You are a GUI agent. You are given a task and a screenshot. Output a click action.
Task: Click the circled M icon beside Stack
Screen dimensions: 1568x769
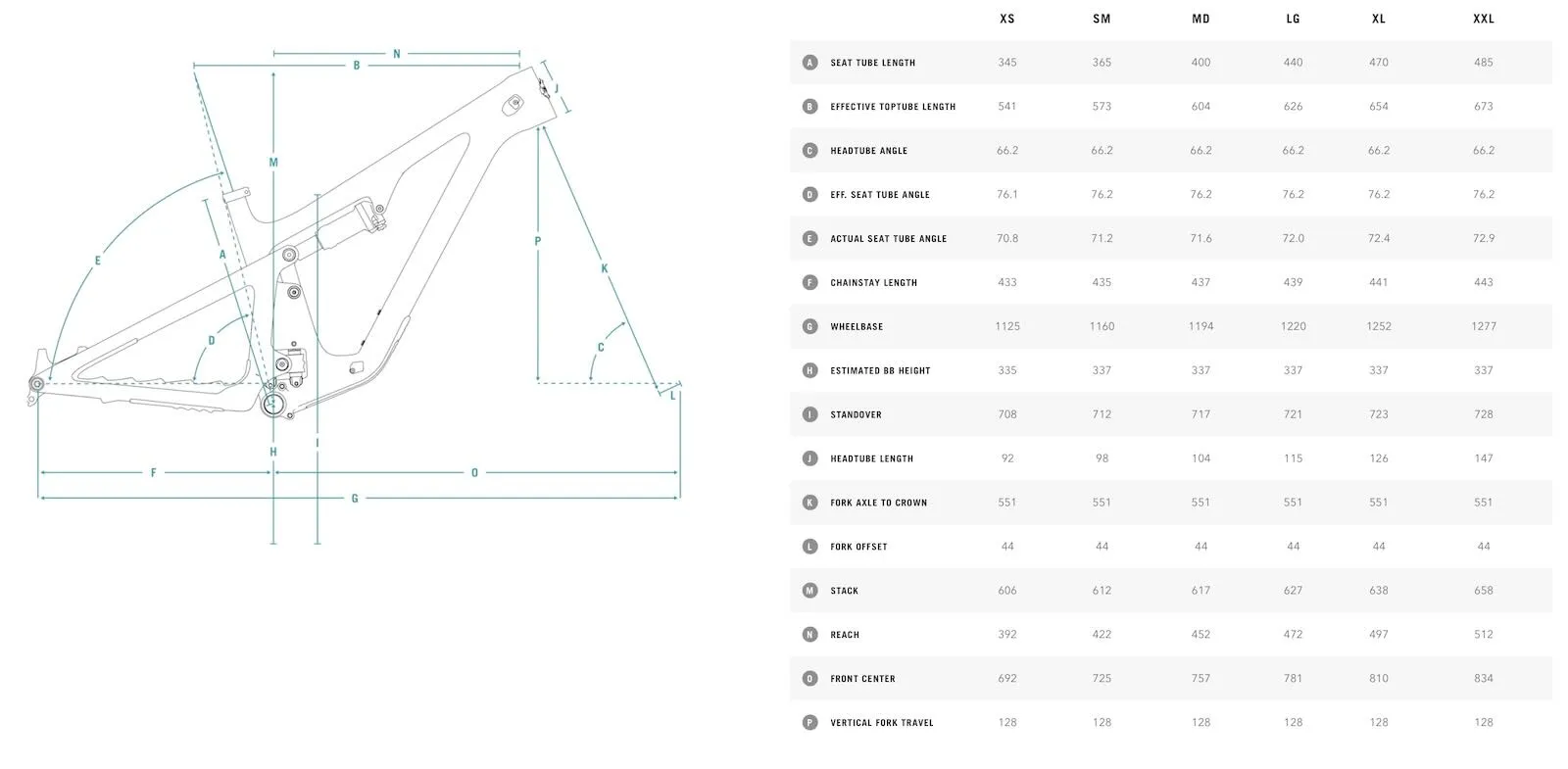809,591
